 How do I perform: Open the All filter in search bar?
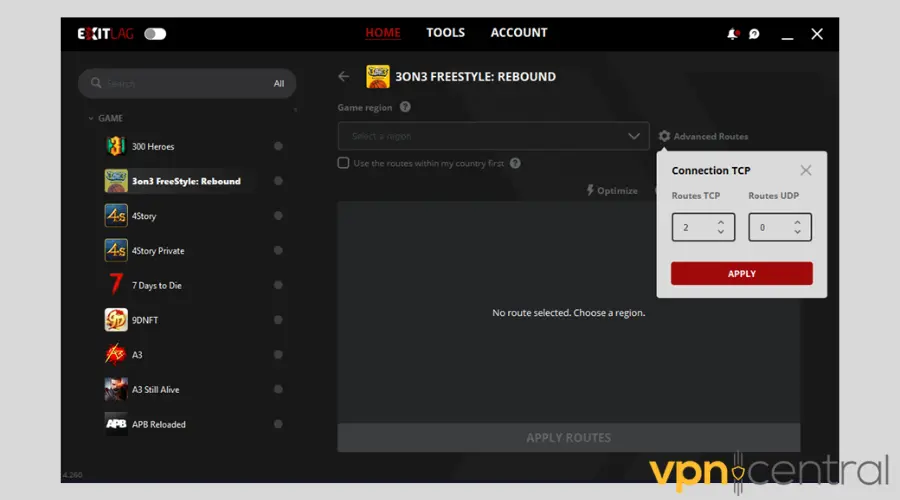point(279,84)
